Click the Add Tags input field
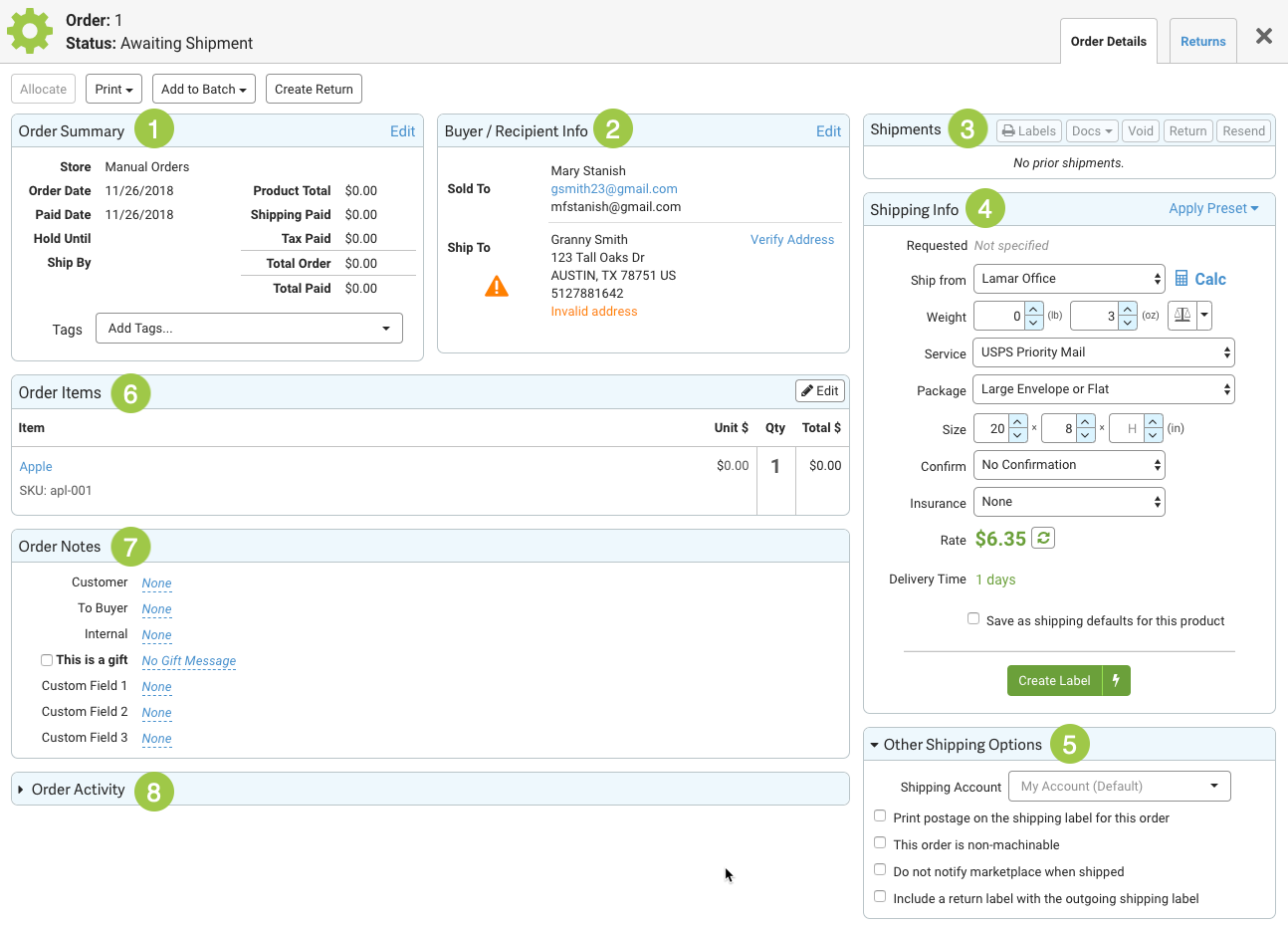Viewport: 1288px width, 927px height. [249, 329]
